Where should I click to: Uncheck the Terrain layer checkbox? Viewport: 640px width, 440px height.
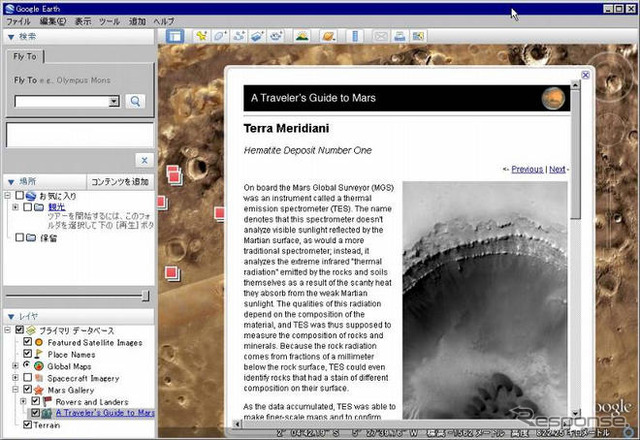[x=27, y=424]
